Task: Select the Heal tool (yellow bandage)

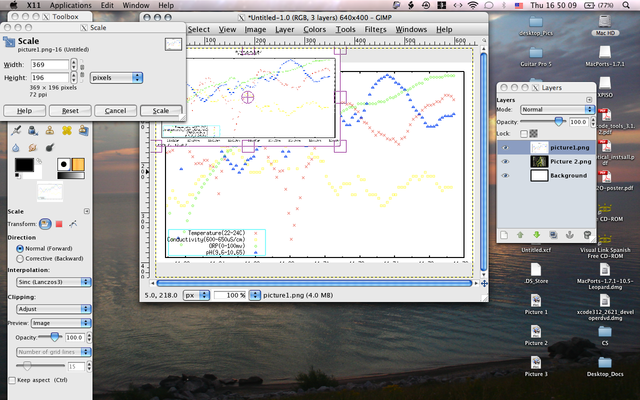Action: click(x=67, y=130)
